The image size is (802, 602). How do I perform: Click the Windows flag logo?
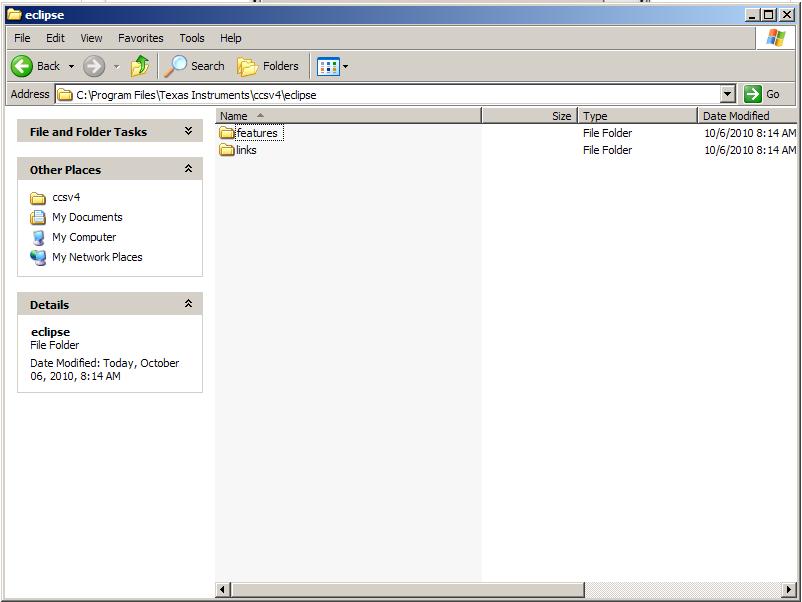(775, 38)
